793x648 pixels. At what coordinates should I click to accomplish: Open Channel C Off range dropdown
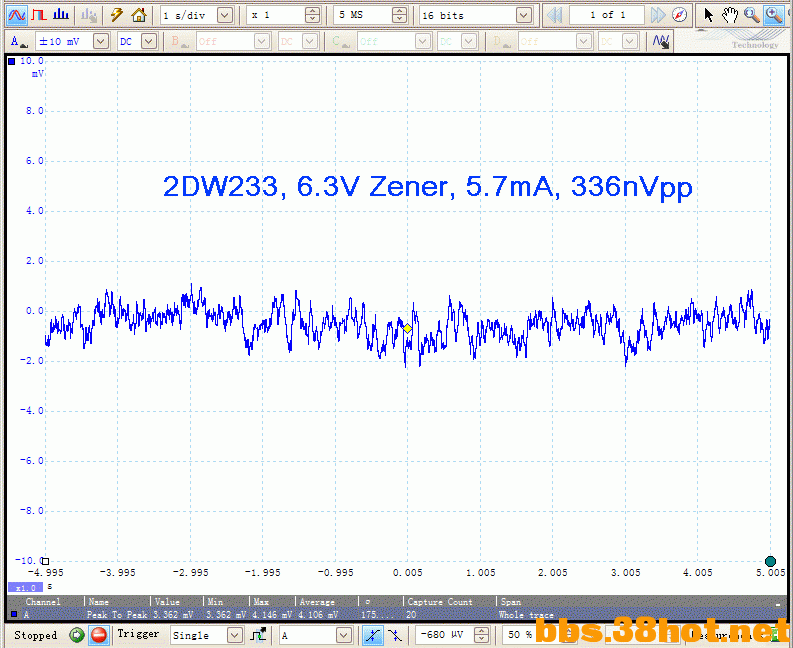[x=423, y=41]
